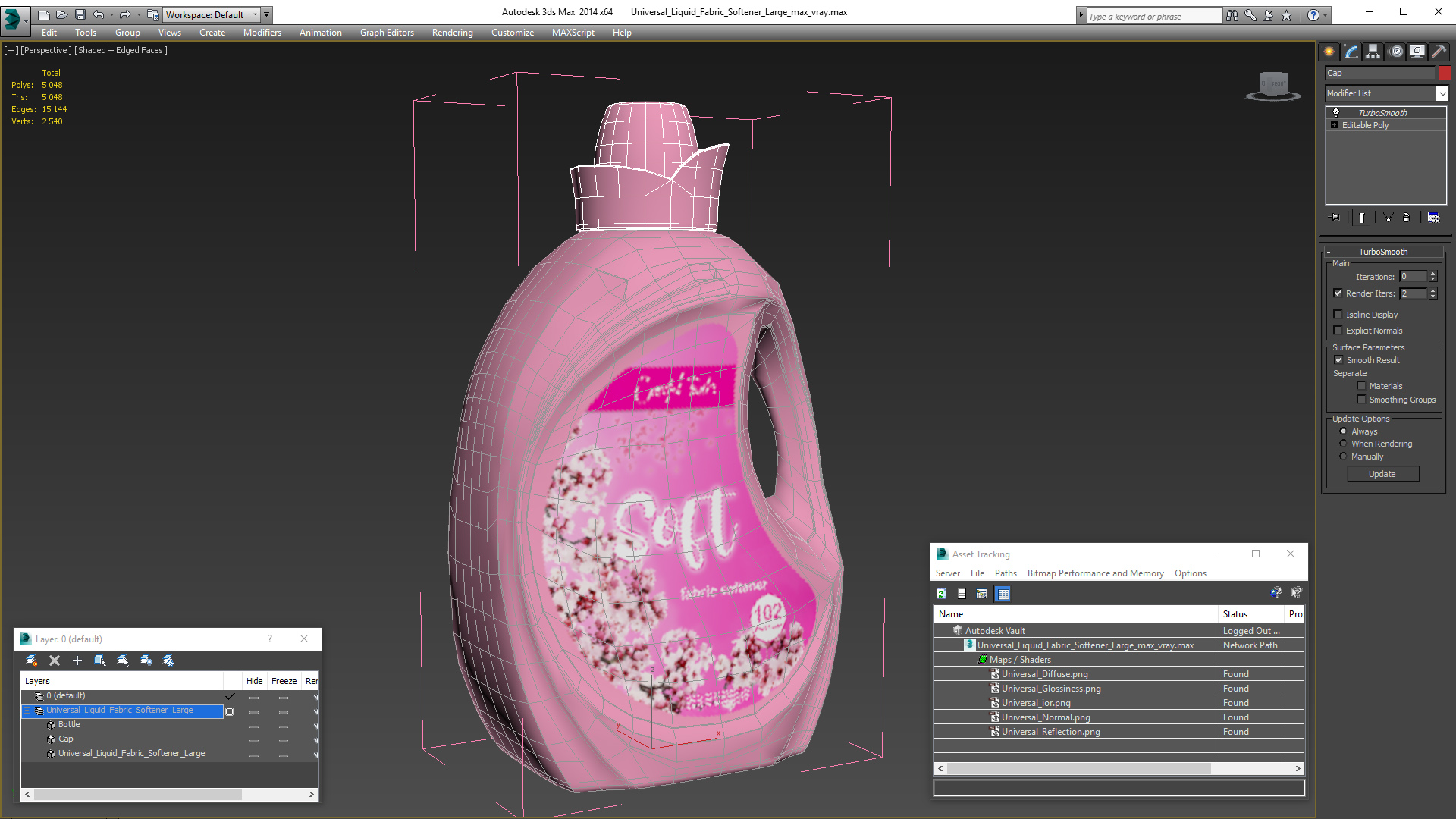Open the Display command panel tab
The height and width of the screenshot is (819, 1456).
tap(1417, 52)
